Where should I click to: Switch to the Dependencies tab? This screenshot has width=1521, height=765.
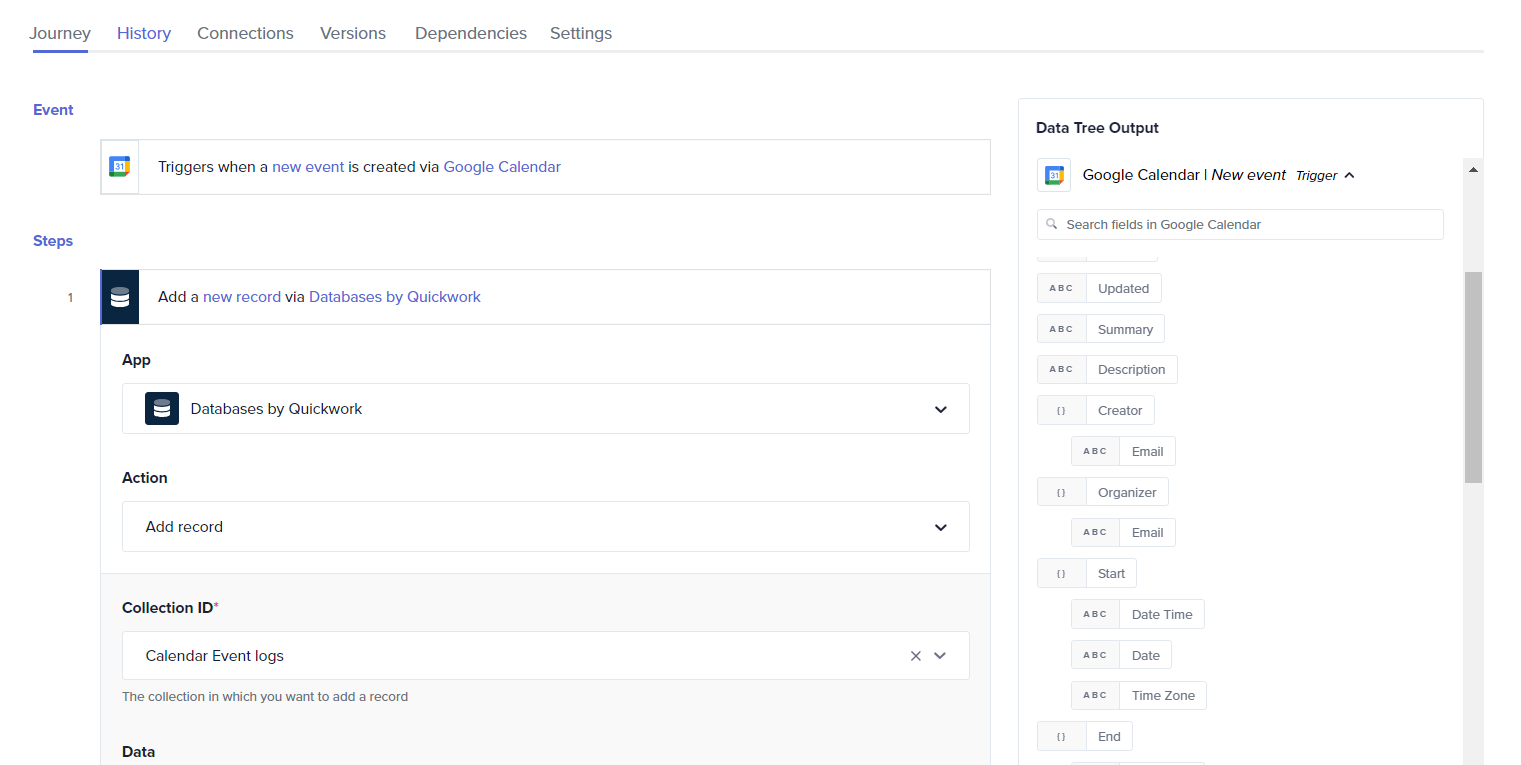pyautogui.click(x=471, y=33)
